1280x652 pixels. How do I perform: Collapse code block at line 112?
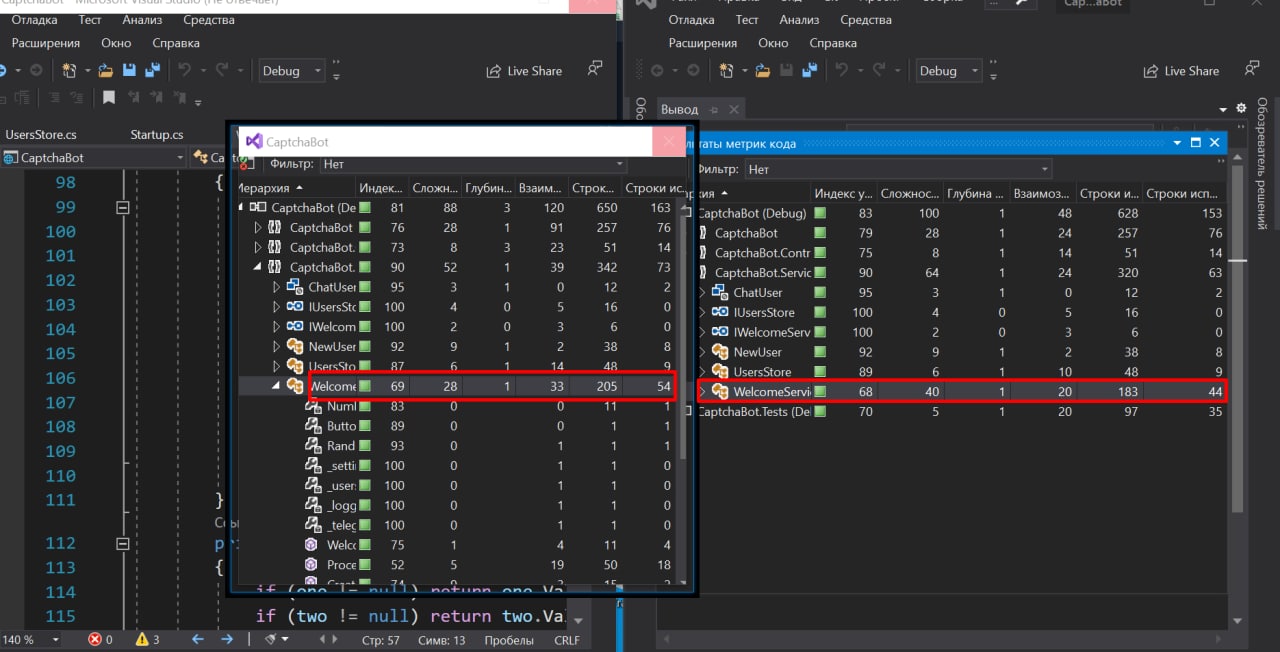[x=123, y=543]
